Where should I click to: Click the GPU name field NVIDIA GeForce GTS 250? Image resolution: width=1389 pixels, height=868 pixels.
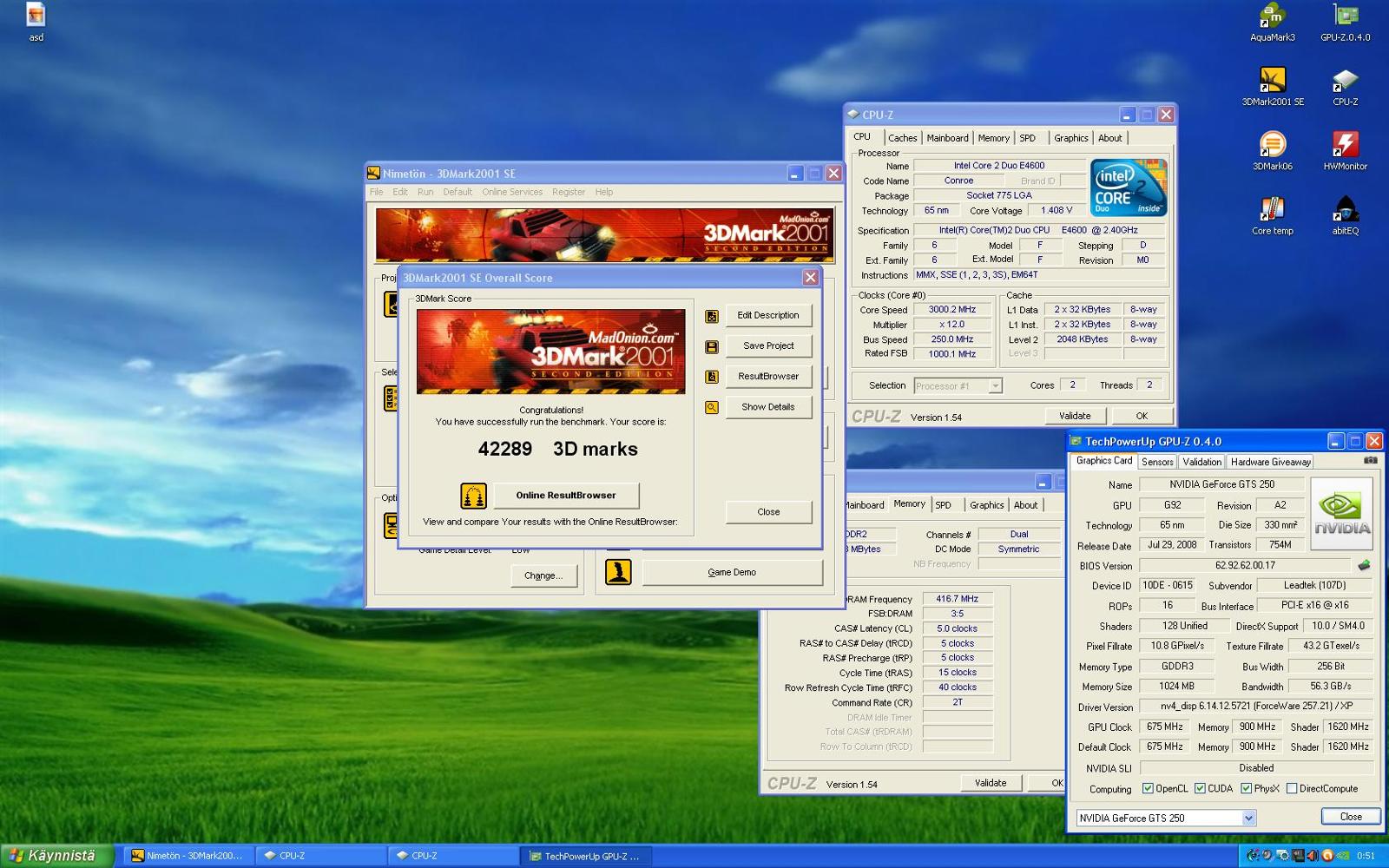pos(1221,484)
